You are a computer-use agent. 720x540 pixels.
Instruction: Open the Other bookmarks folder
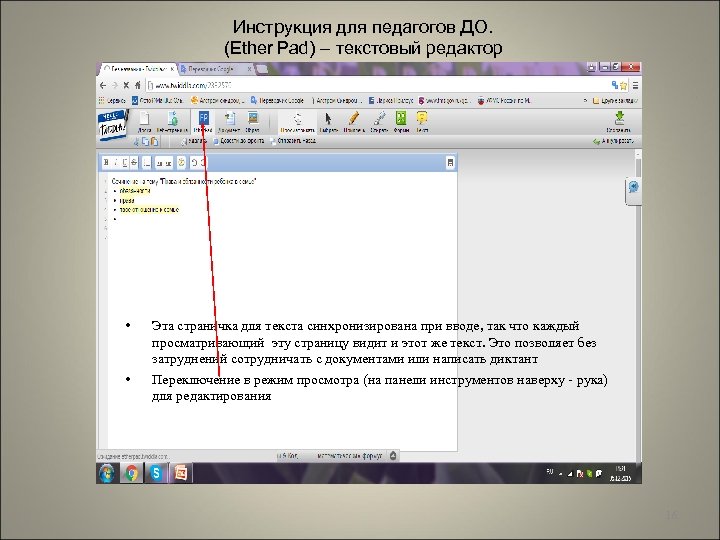[x=615, y=100]
